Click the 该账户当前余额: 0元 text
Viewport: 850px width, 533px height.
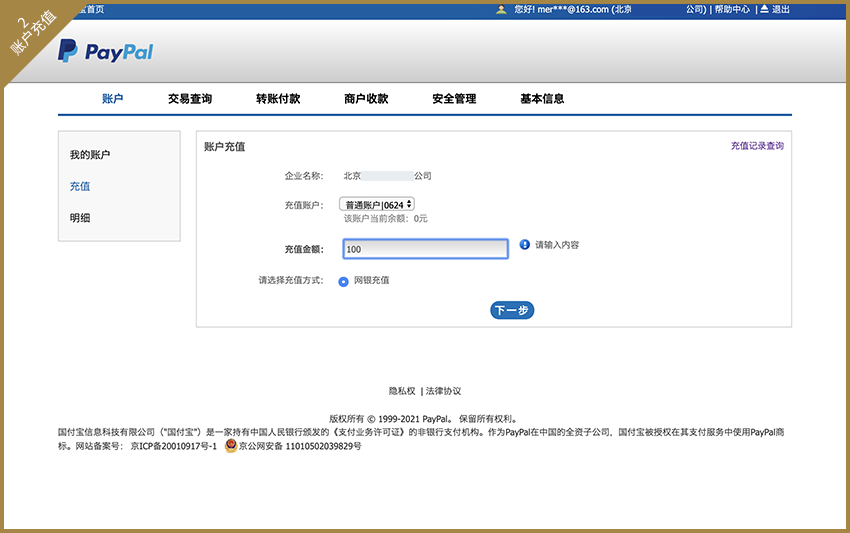385,219
